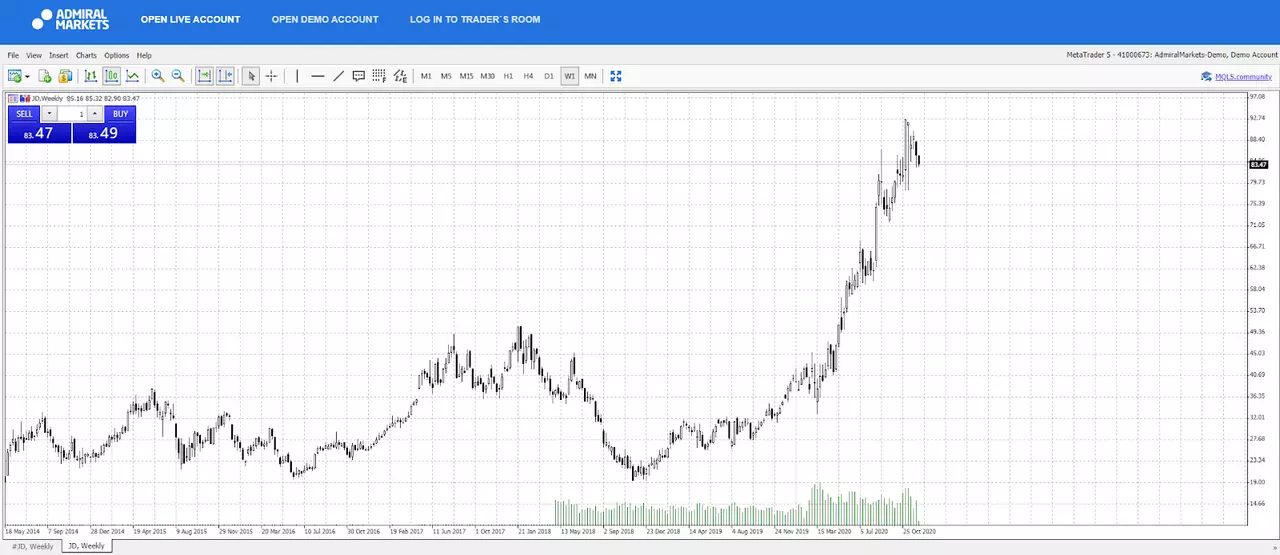Zoom in on the chart
The height and width of the screenshot is (555, 1280).
(158, 76)
